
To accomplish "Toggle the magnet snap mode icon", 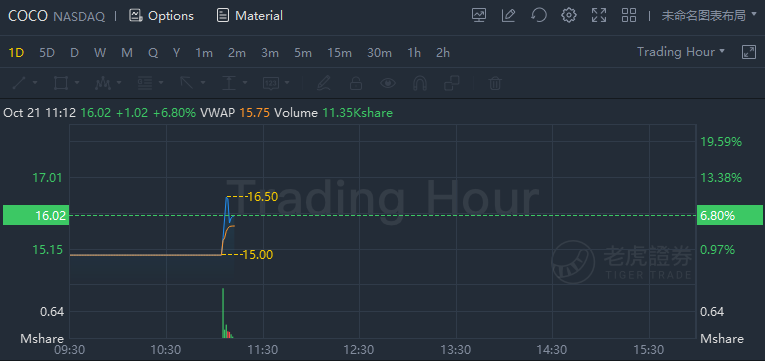I will click(420, 83).
